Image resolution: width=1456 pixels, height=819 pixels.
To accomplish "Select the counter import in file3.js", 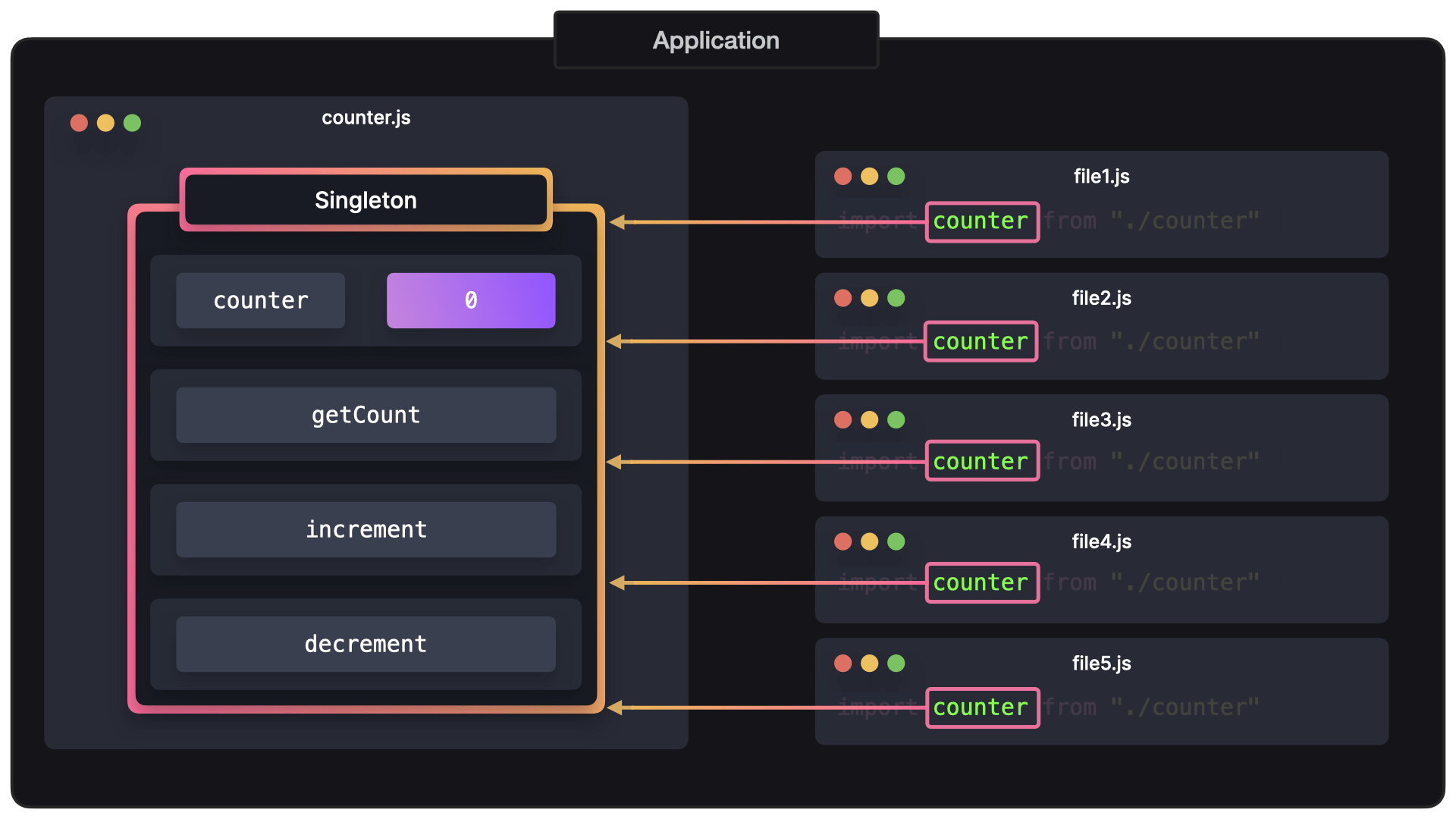I will [982, 460].
